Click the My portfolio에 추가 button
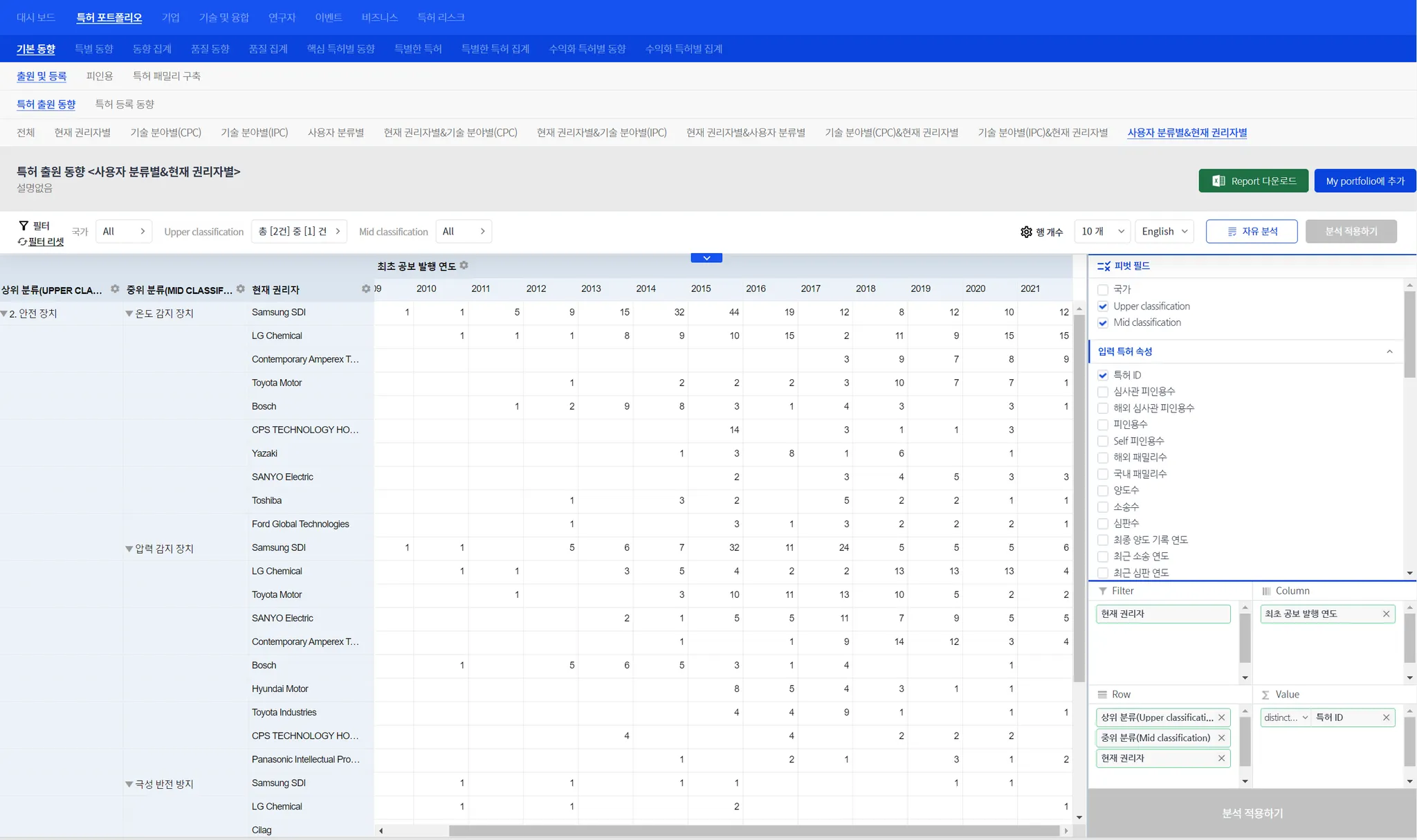Image resolution: width=1417 pixels, height=840 pixels. coord(1364,181)
